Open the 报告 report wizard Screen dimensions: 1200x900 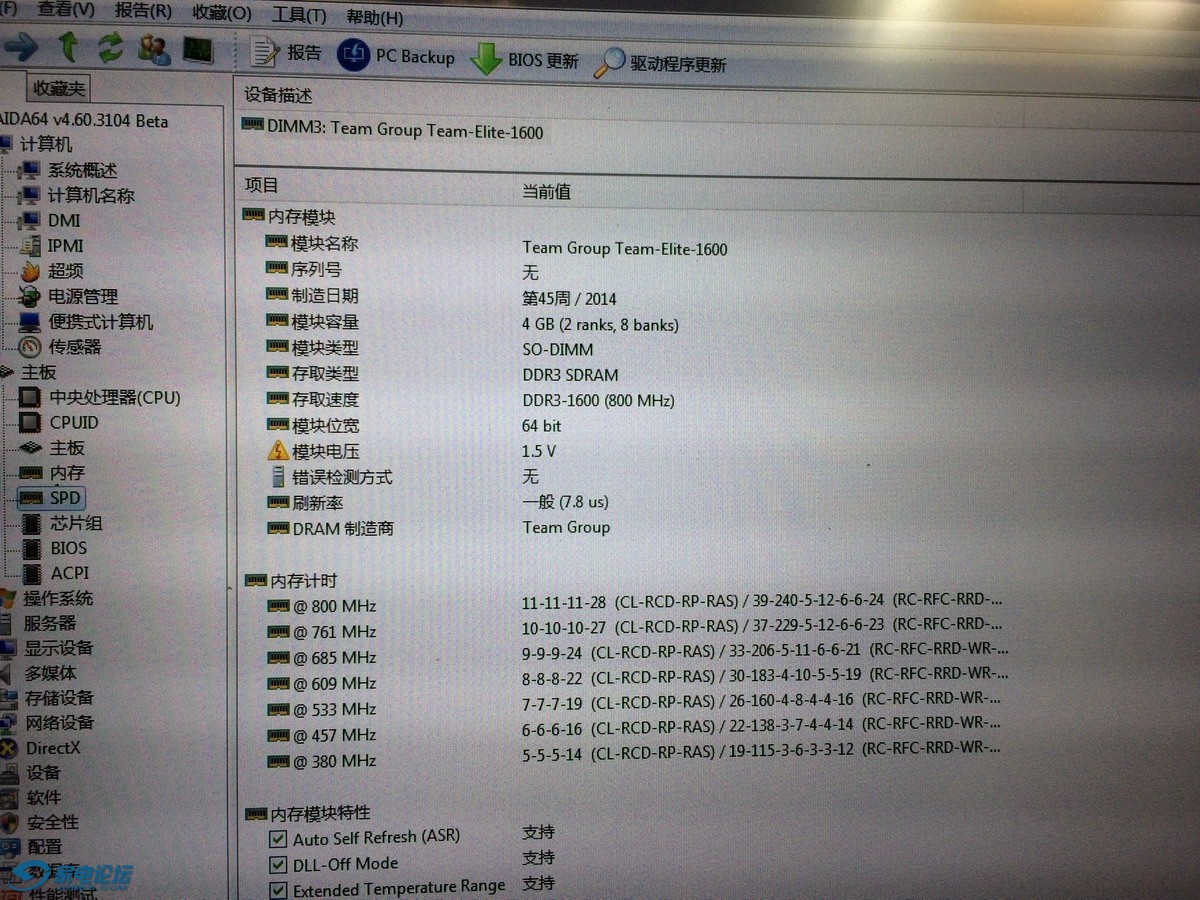pos(286,53)
